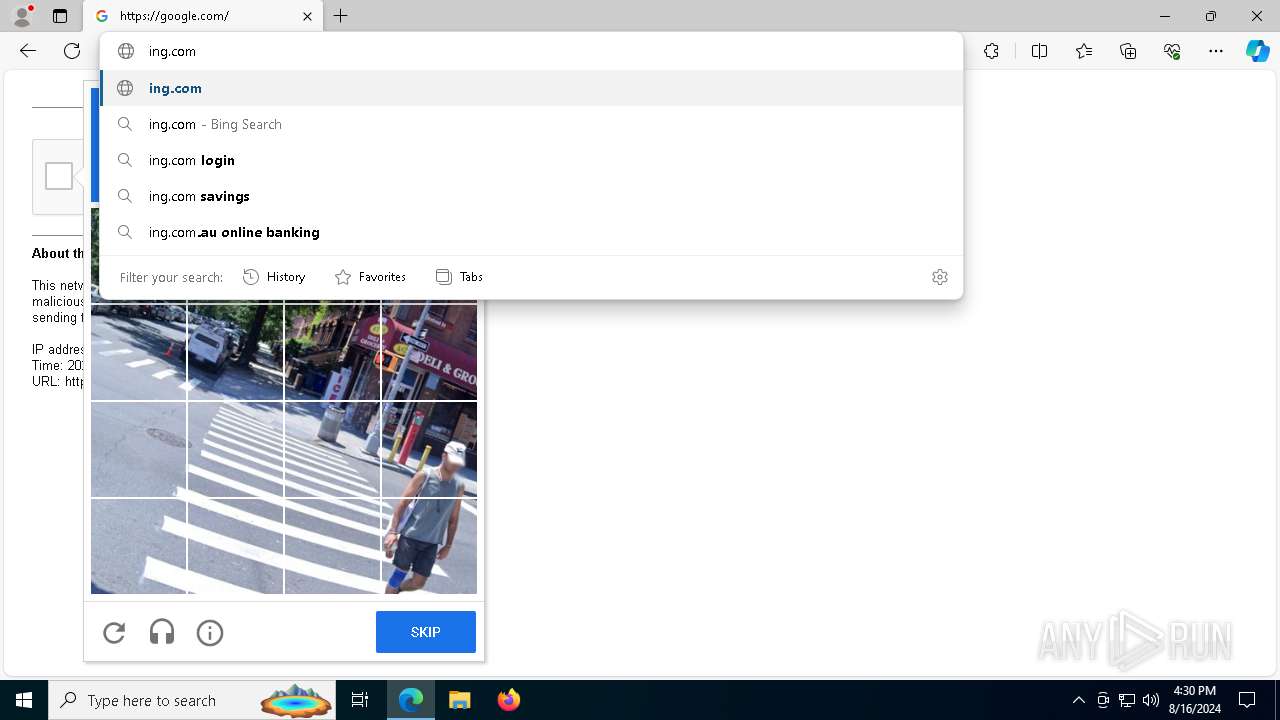Open Firefox taskbar icon
This screenshot has height=720, width=1280.
point(508,700)
